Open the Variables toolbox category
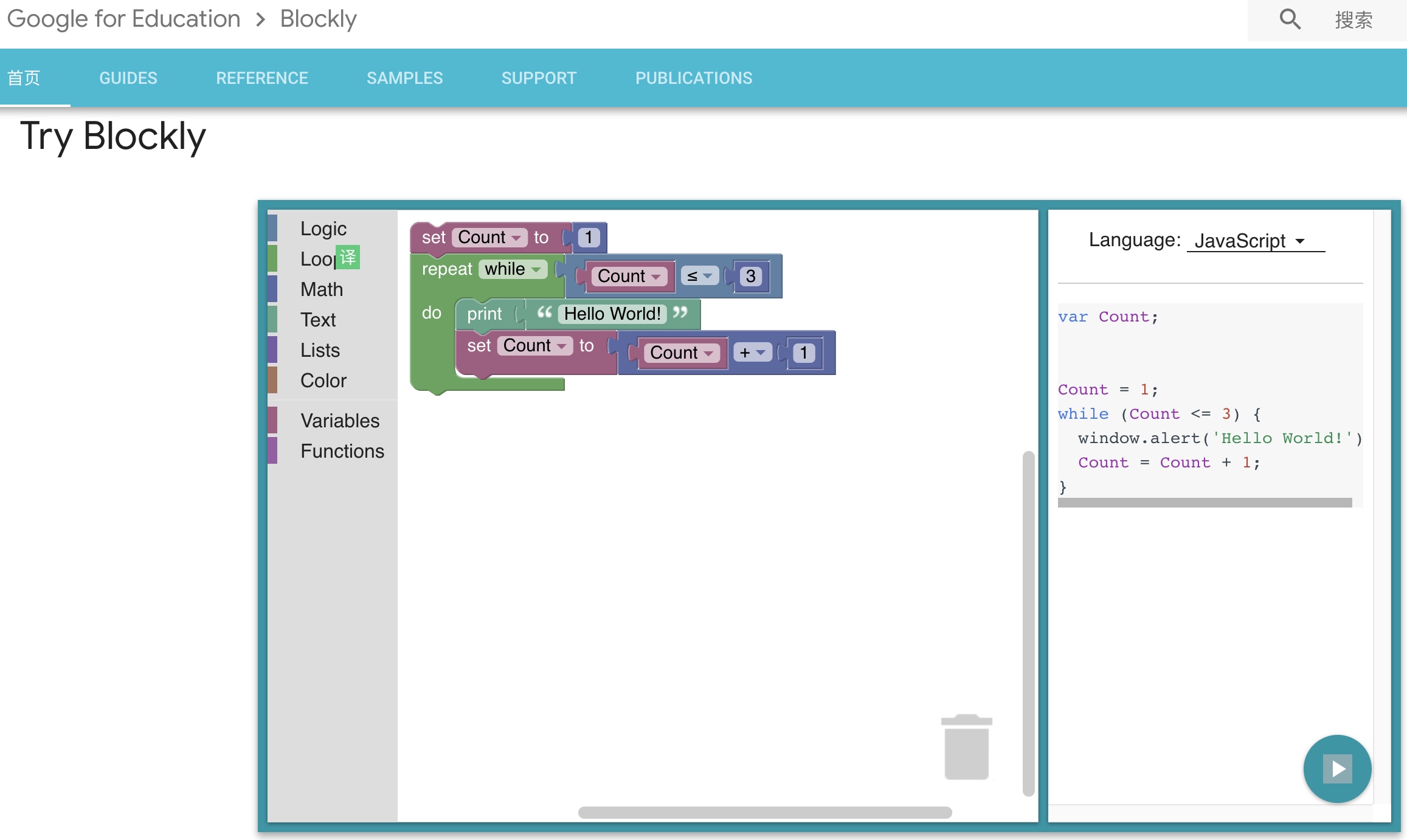 point(332,421)
